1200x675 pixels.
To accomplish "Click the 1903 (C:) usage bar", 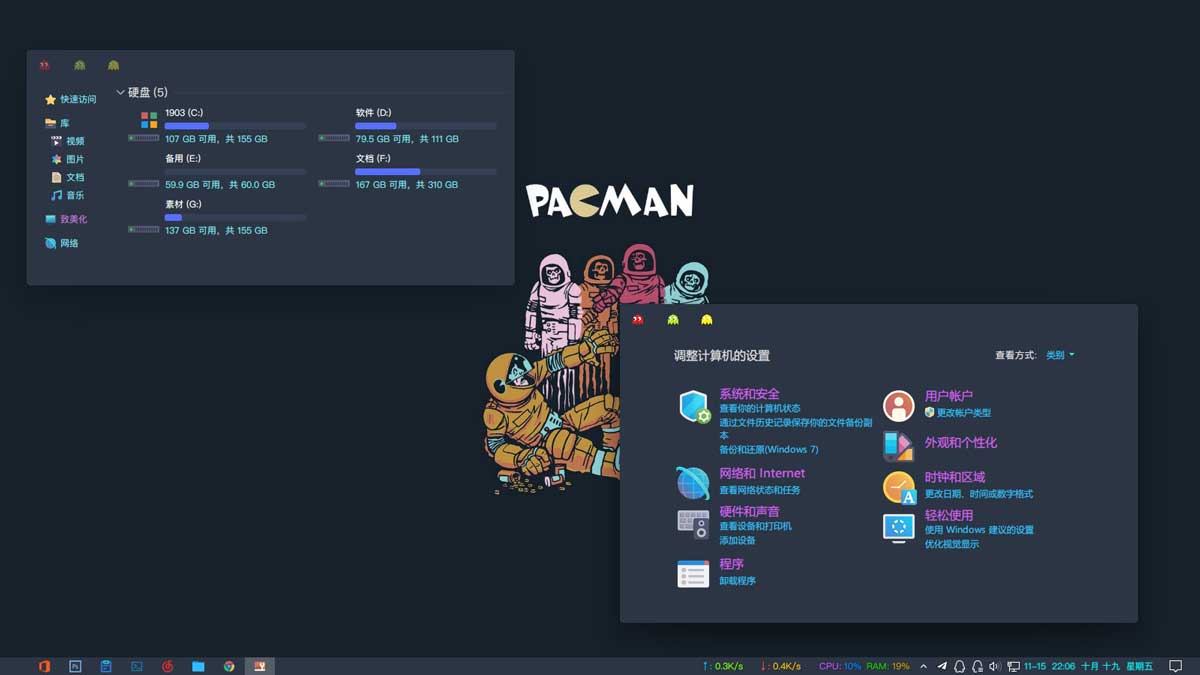I will (x=235, y=126).
